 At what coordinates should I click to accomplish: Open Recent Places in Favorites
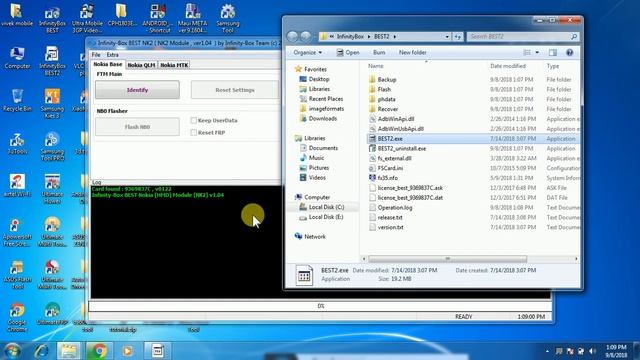321,99
